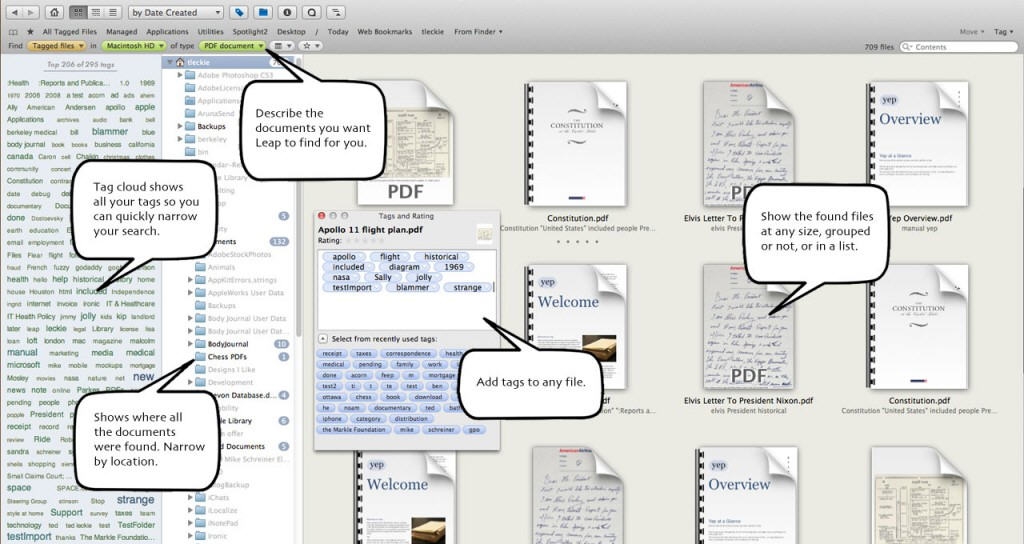Click the Chess PDFs folder row label

pos(227,357)
